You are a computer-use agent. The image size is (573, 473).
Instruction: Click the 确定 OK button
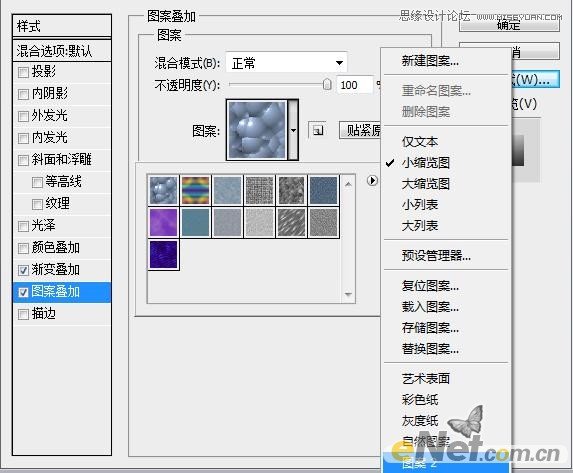pos(509,25)
